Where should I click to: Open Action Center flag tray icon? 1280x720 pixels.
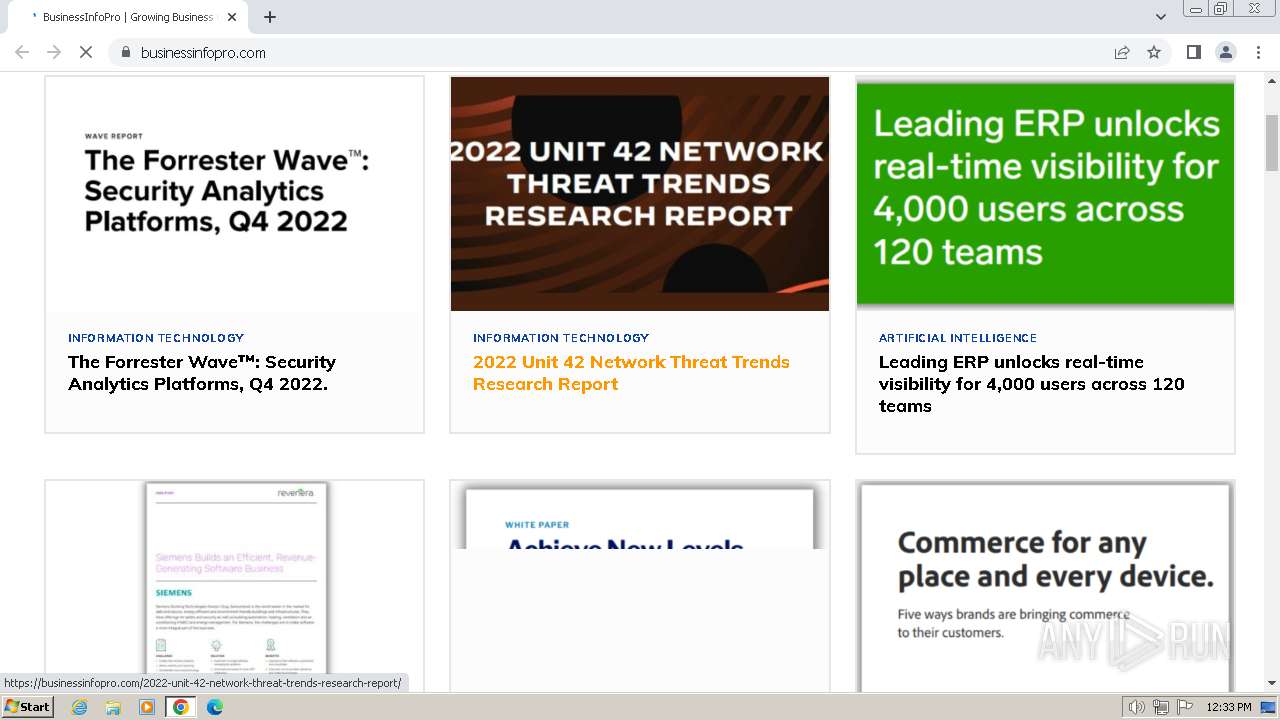click(1185, 707)
